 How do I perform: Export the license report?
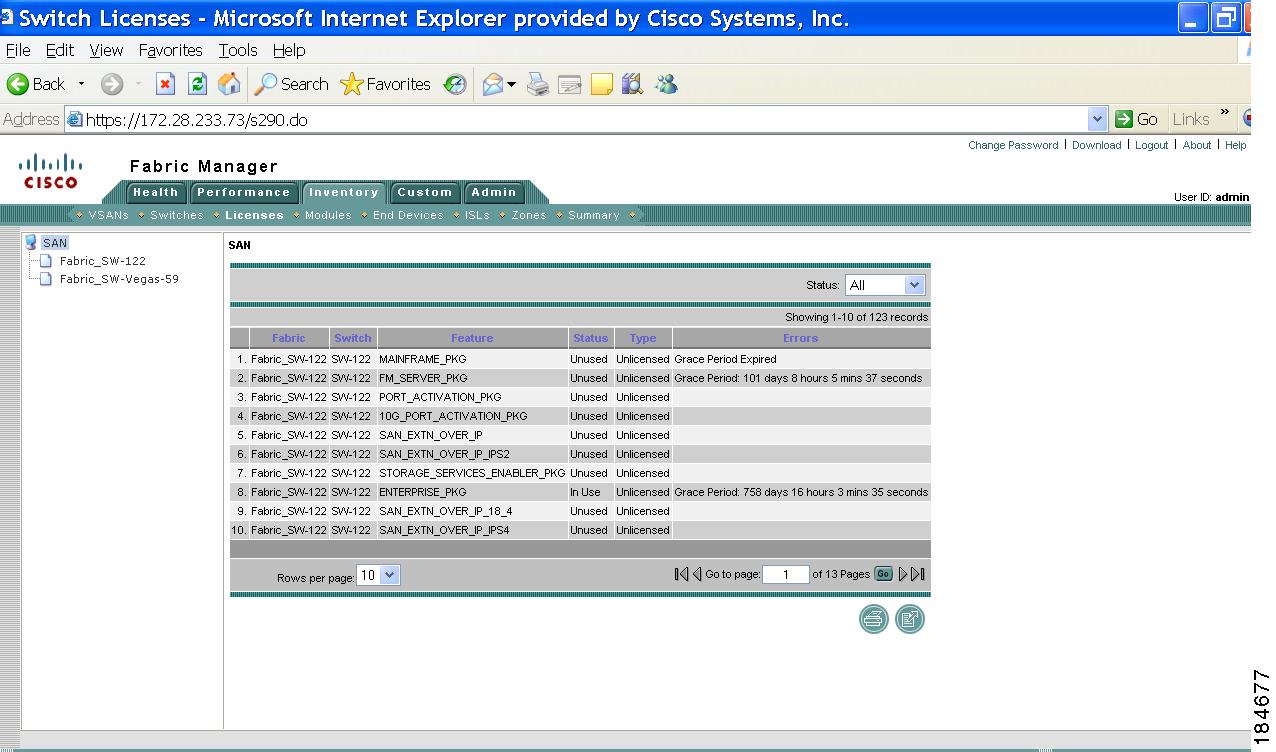click(910, 619)
